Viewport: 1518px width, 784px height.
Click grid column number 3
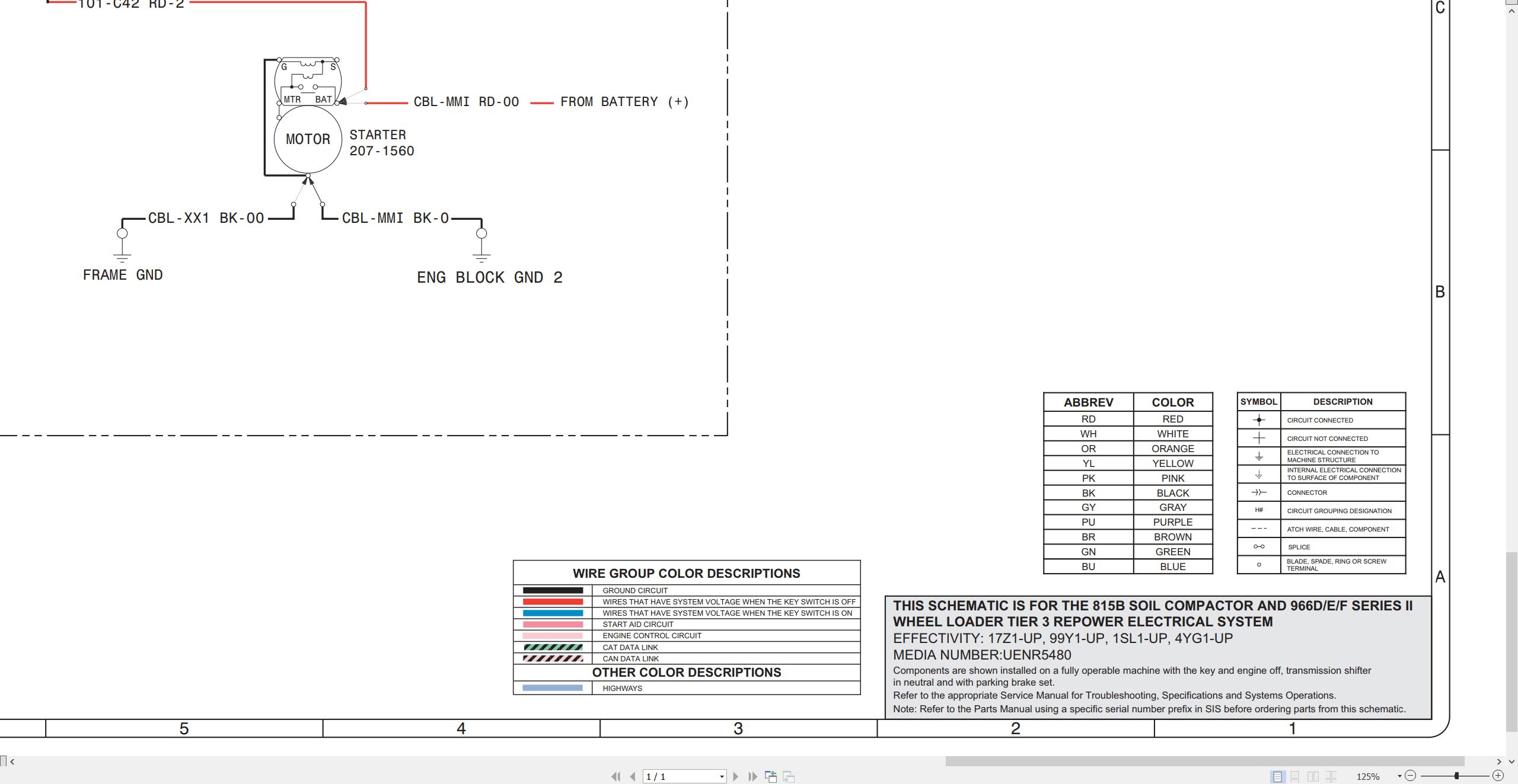pos(738,728)
